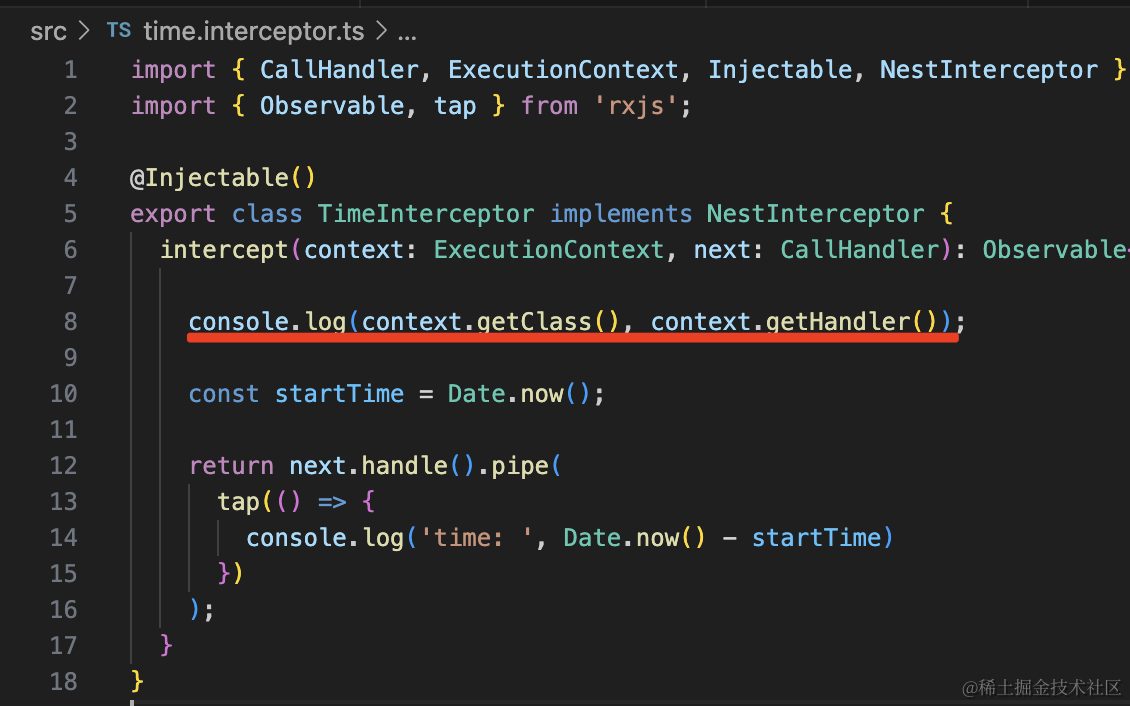This screenshot has height=706, width=1130.
Task: Place cursor on the startTime declaration on line 10
Action: click(x=339, y=394)
